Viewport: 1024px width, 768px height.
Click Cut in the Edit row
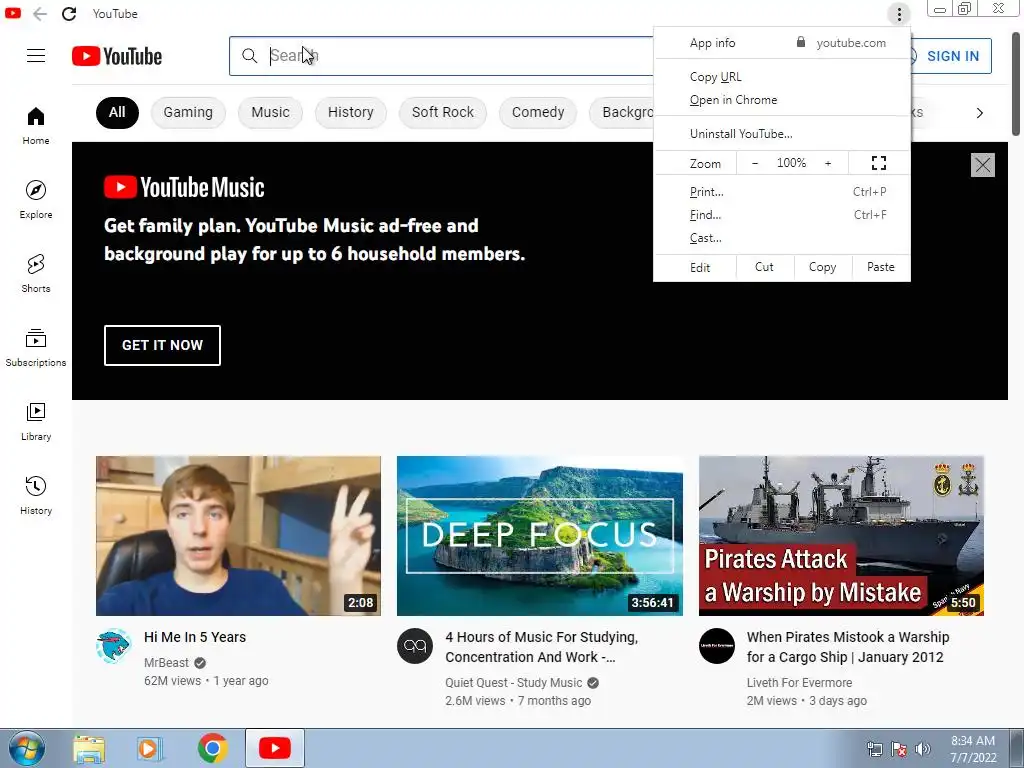click(765, 267)
